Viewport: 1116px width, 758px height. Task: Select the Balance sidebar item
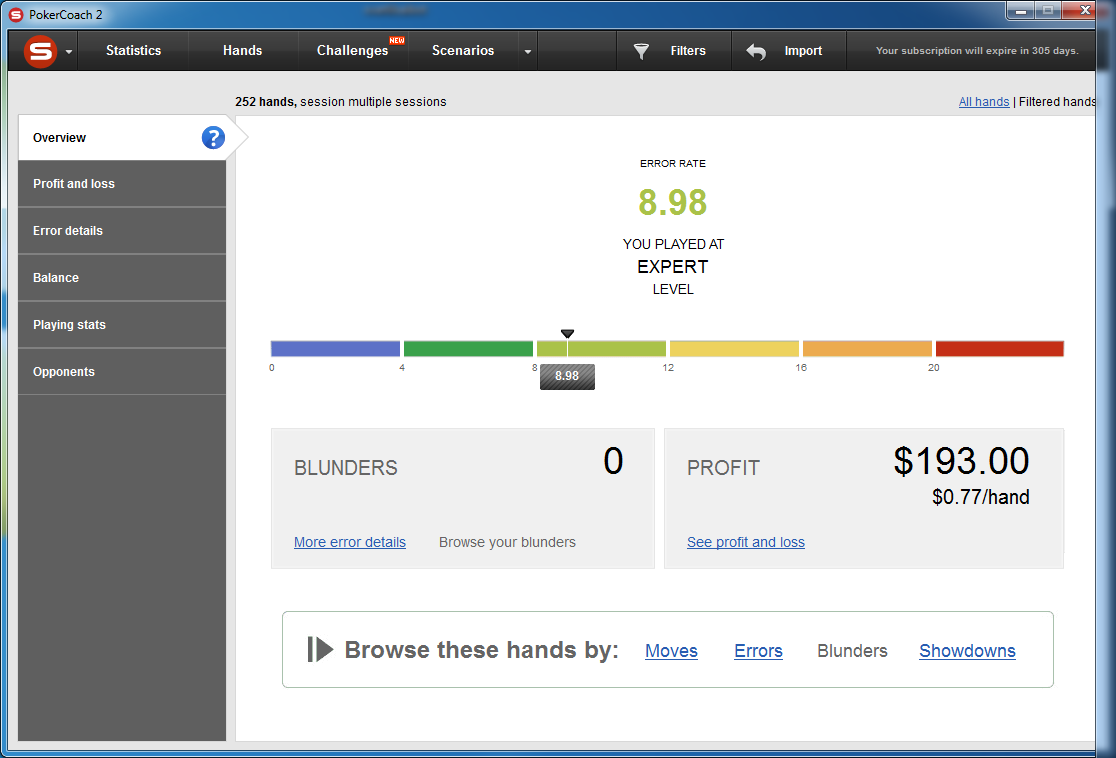122,278
